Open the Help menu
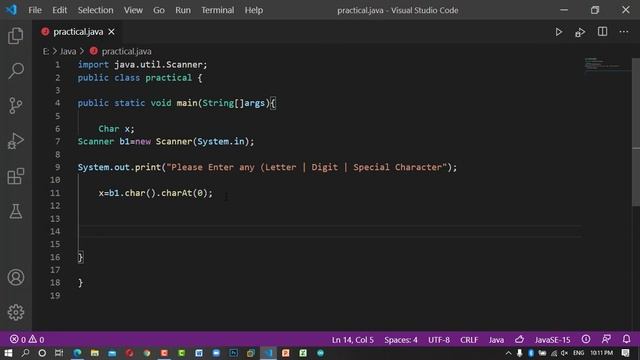 point(253,10)
